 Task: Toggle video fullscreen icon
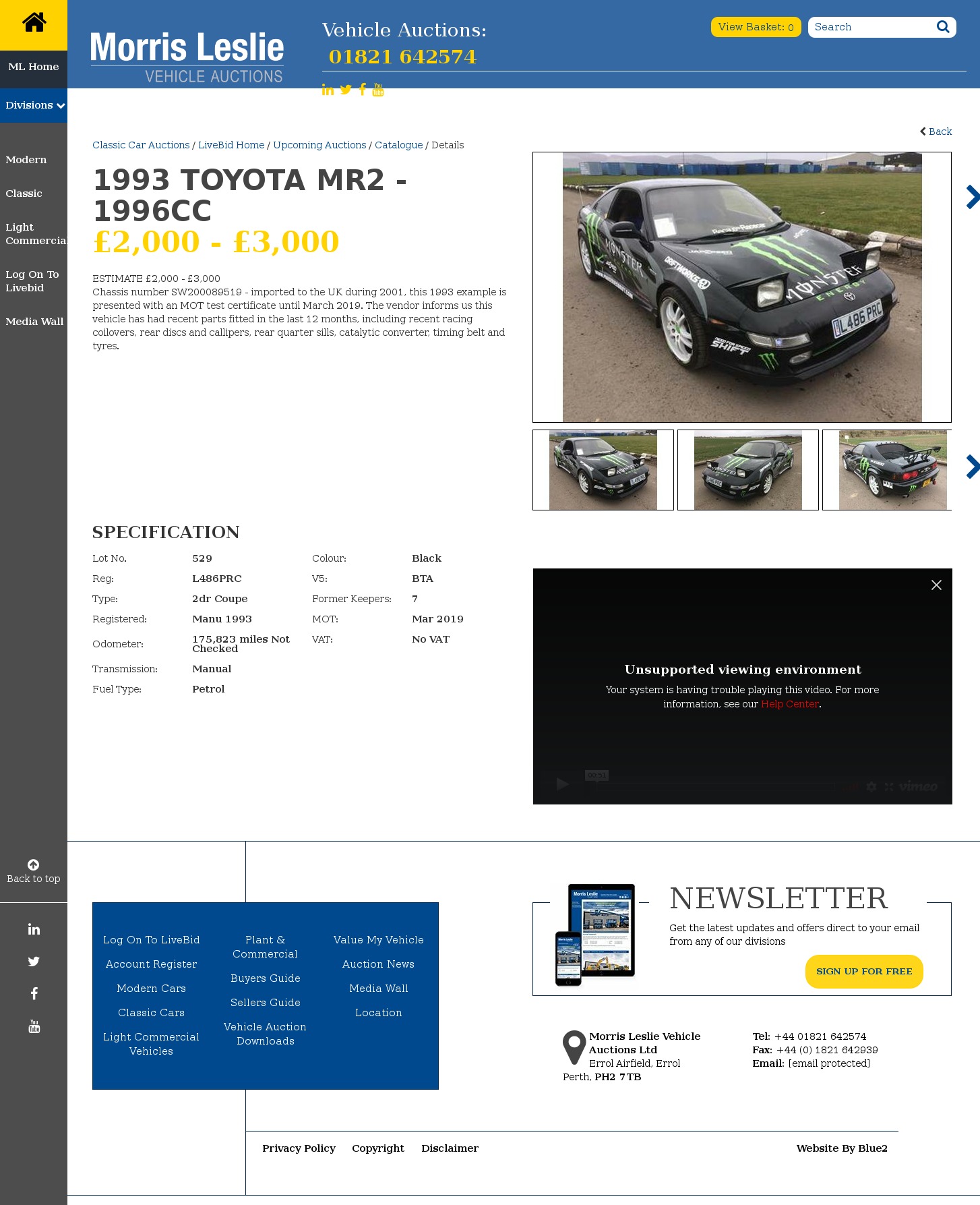[889, 786]
